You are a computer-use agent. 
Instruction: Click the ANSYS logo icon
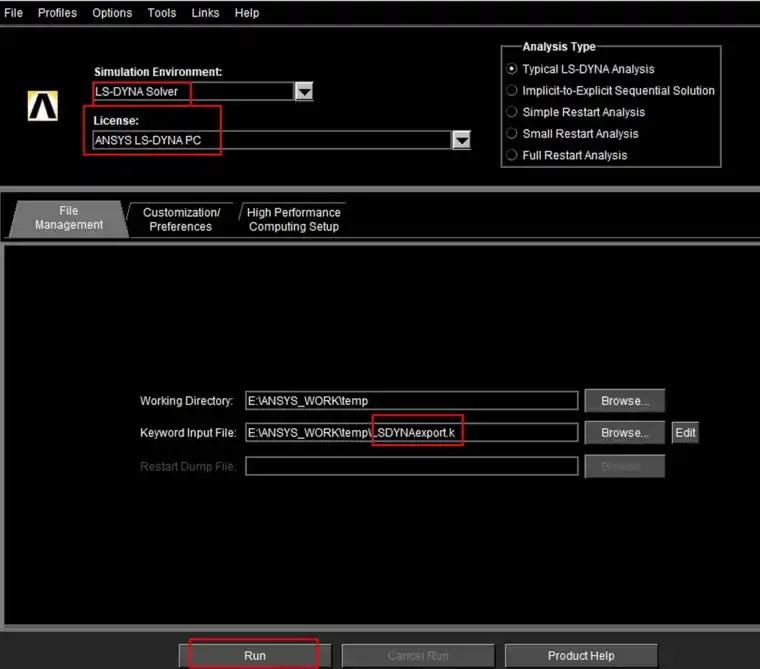coord(43,106)
